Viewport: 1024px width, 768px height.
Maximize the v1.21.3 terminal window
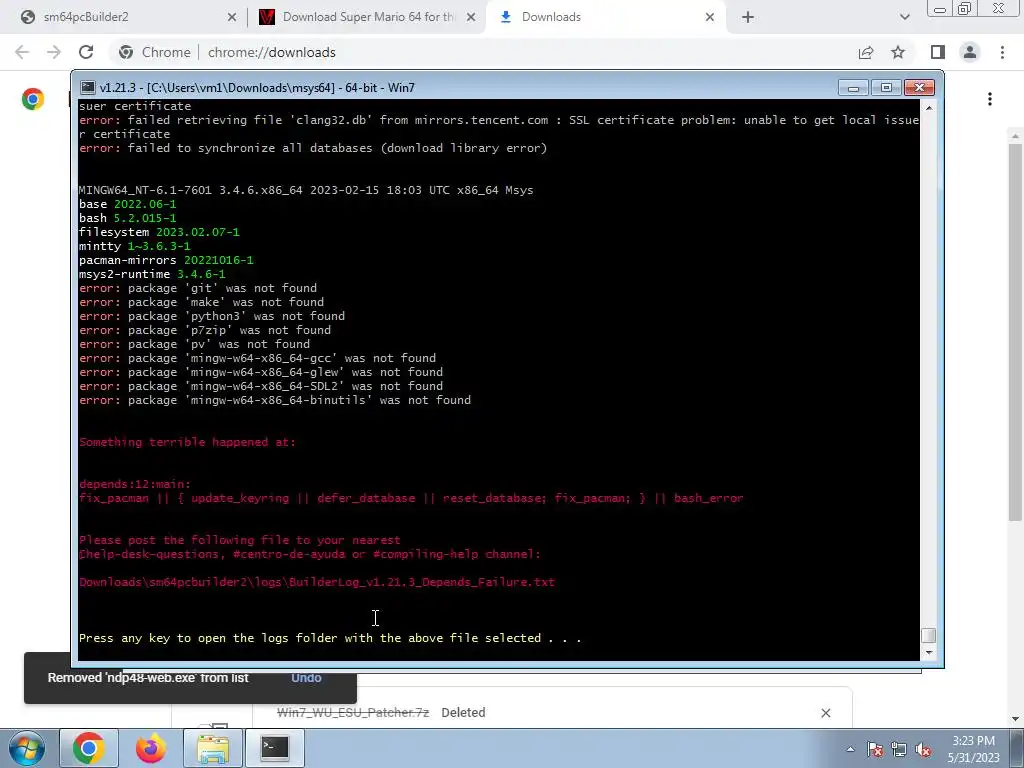886,88
